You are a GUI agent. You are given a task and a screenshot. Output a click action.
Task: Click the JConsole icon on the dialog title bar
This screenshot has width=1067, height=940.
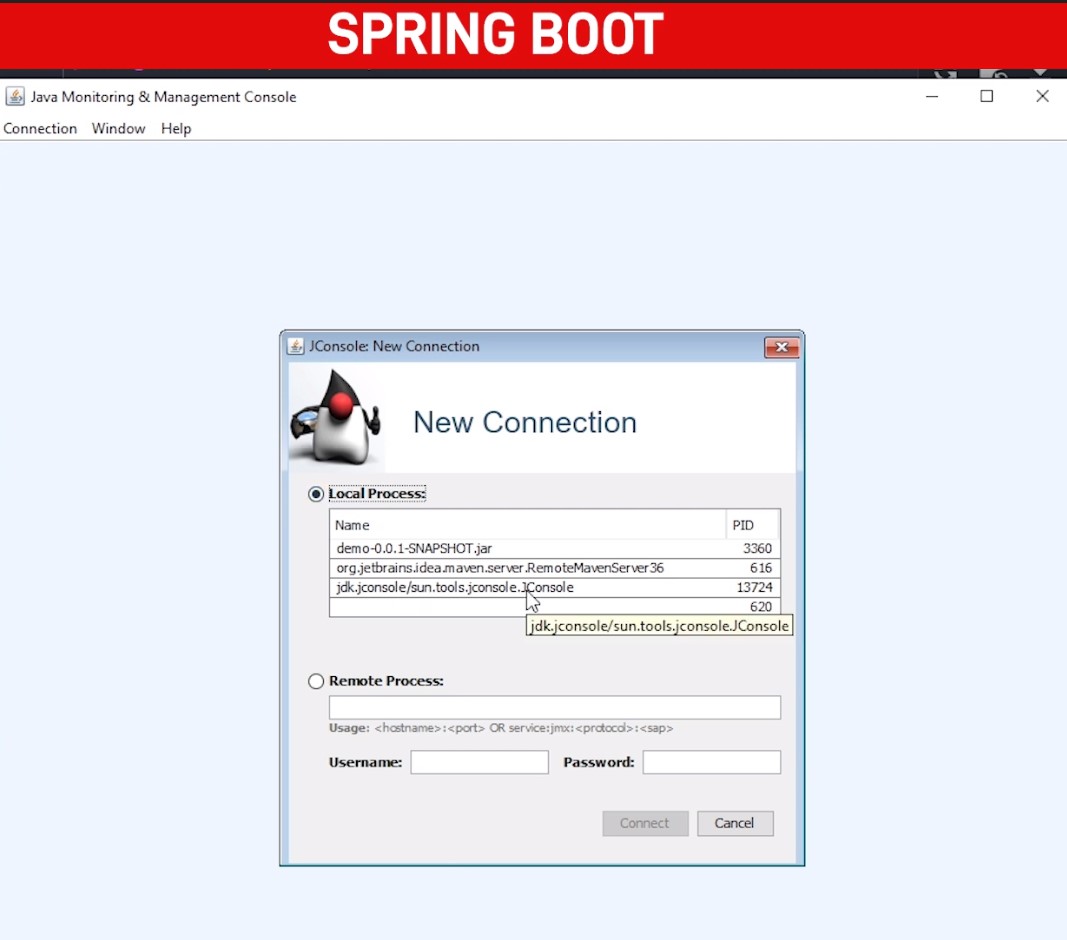[x=296, y=345]
